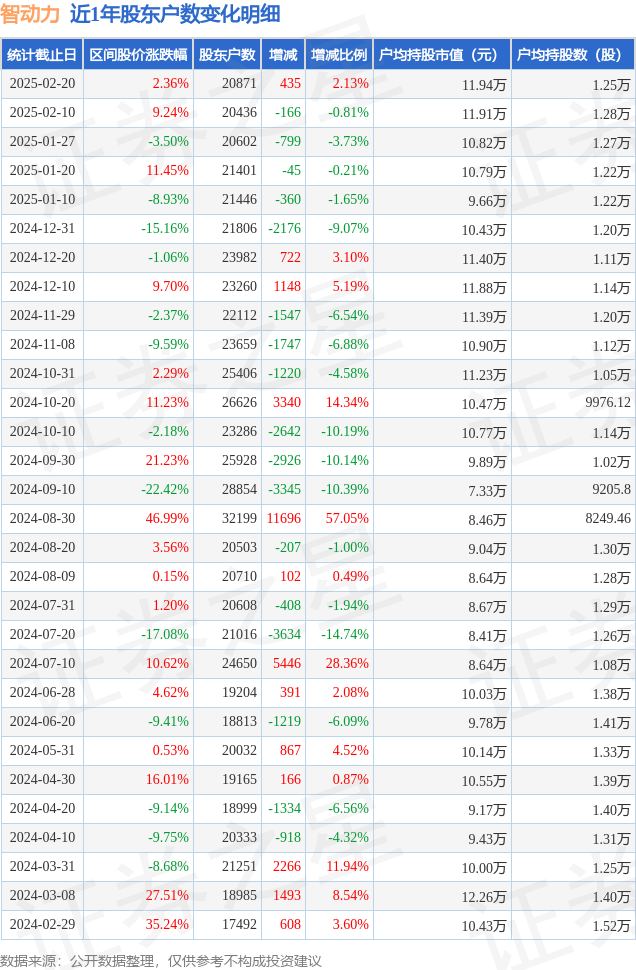Click the 户均持股数（股） column header
636x970 pixels.
pyautogui.click(x=574, y=54)
